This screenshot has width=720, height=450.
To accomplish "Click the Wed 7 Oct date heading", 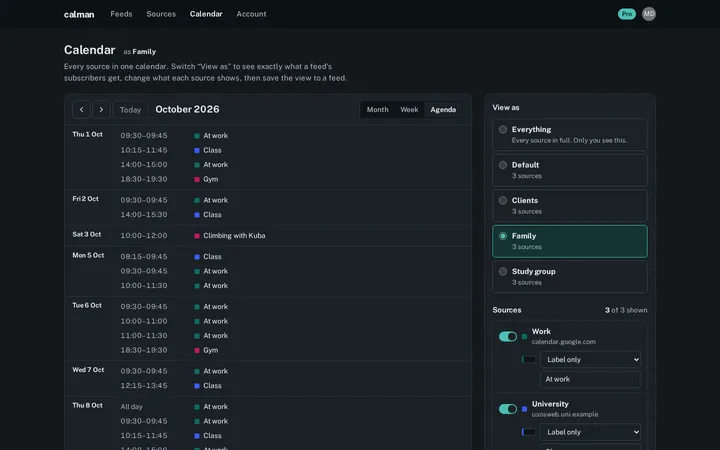I will (88, 370).
